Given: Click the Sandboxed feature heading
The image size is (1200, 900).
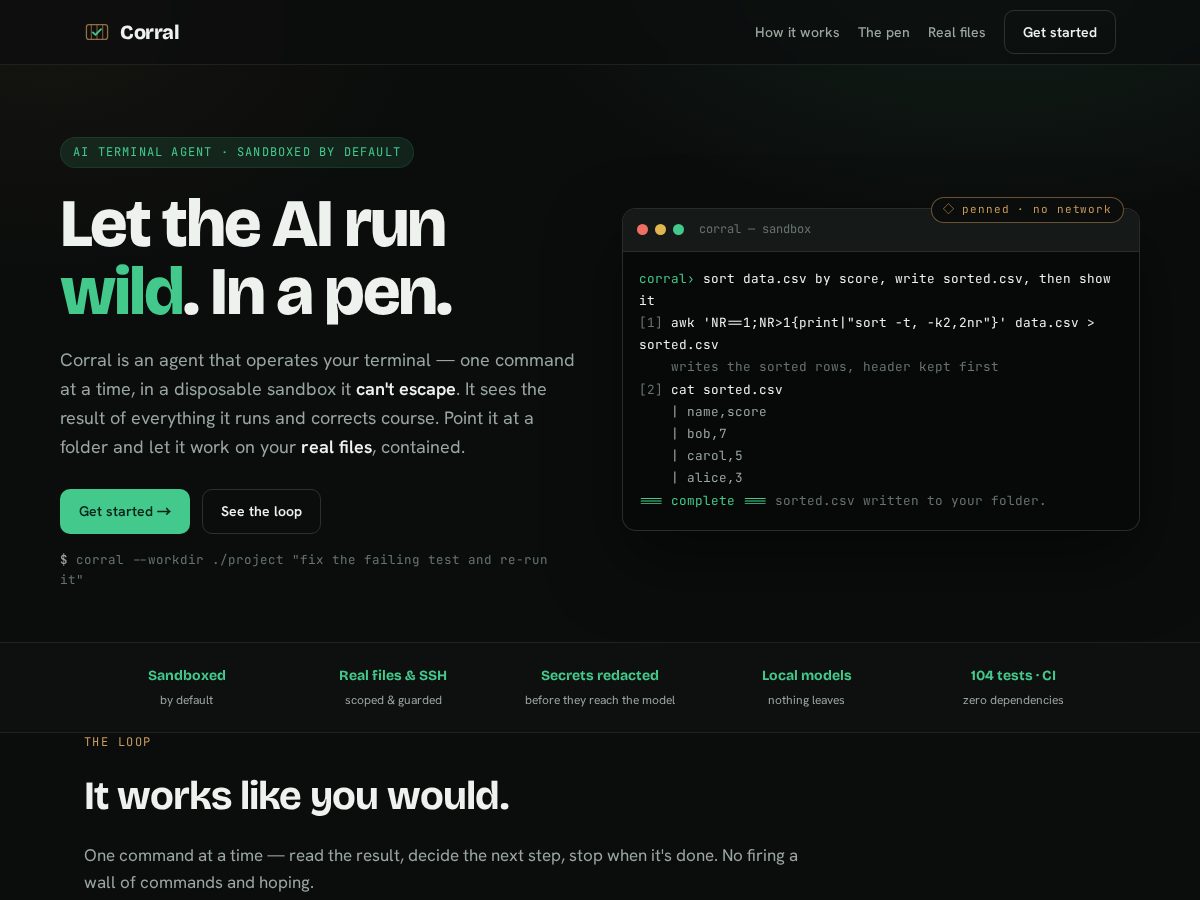Looking at the screenshot, I should [187, 675].
